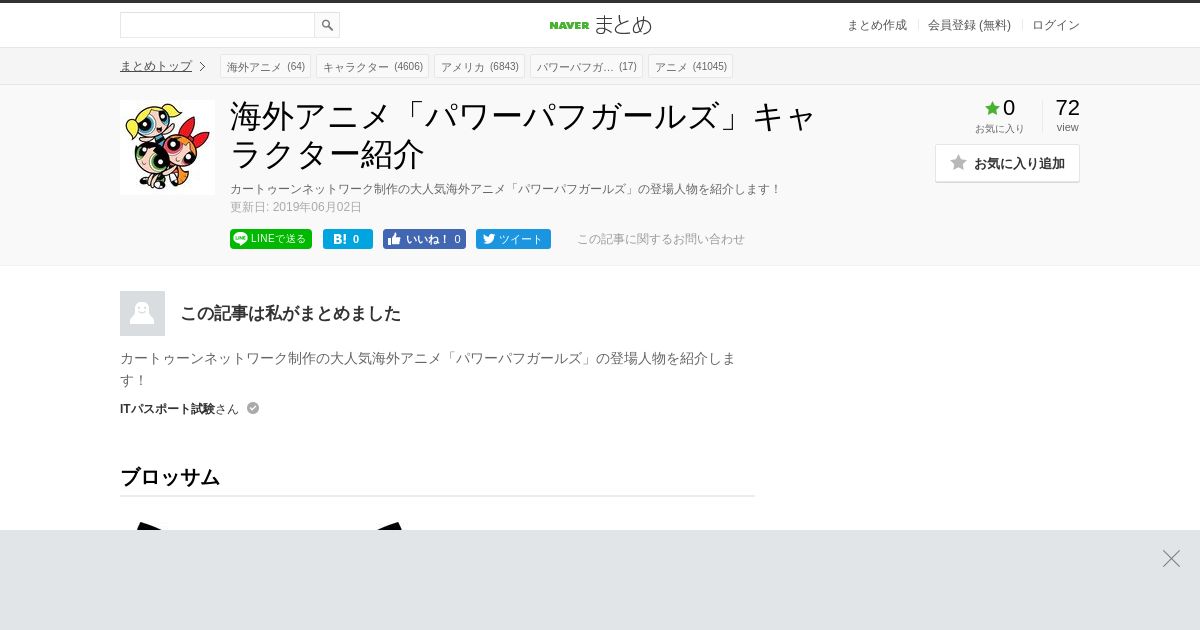Click この記事は私がまとめました heading

[x=290, y=313]
